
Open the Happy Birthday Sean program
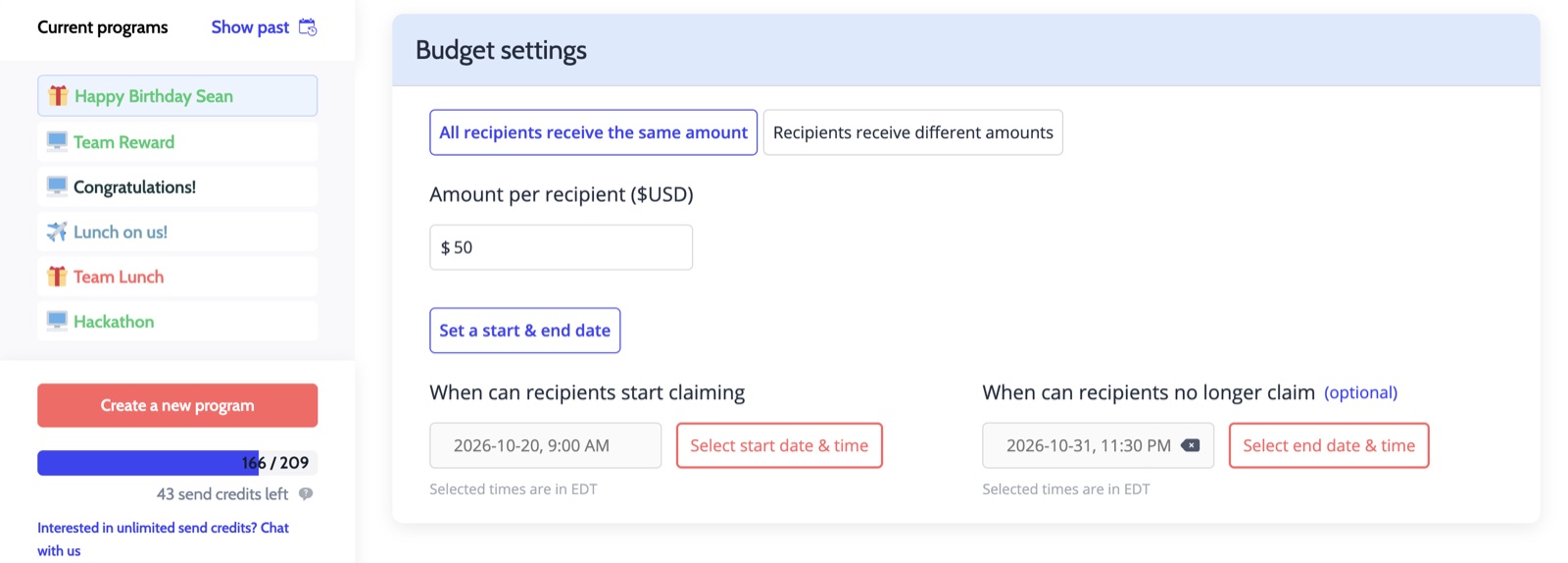pos(177,96)
